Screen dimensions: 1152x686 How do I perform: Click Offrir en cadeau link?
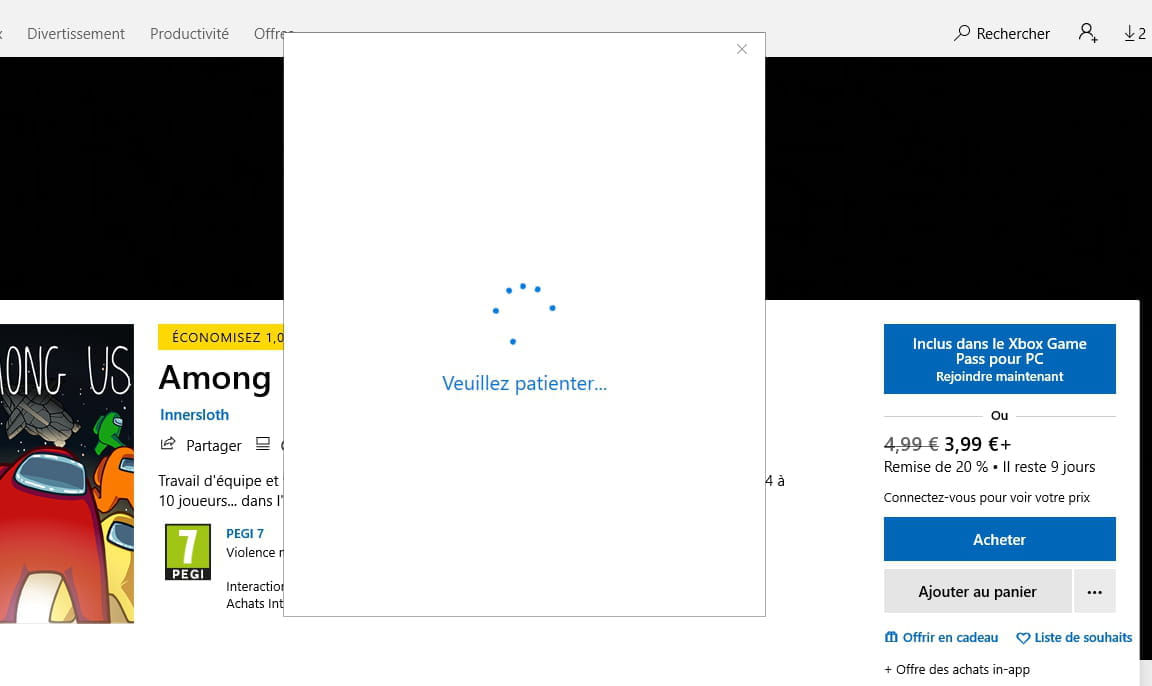941,638
